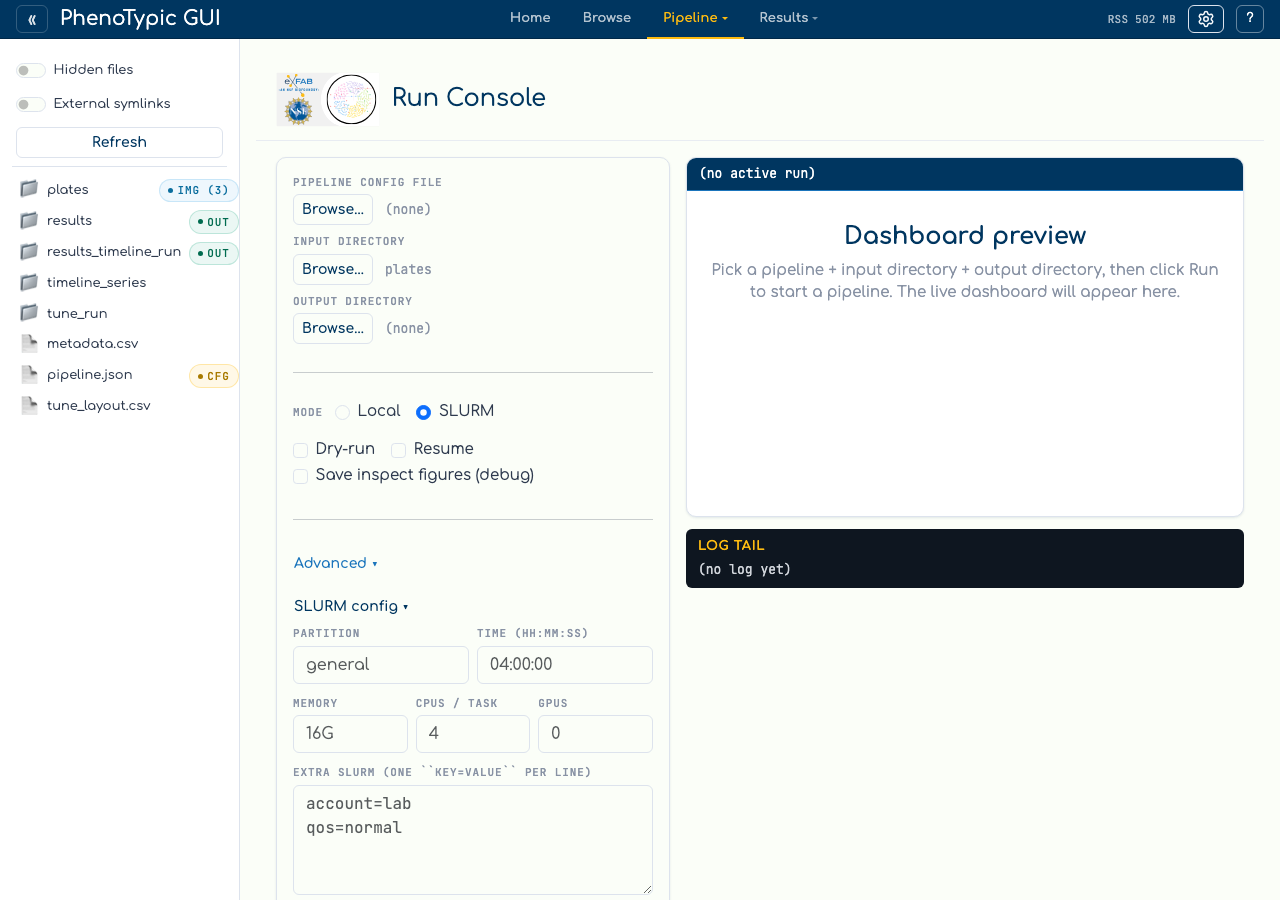1280x900 pixels.
Task: Go to the Browse tab
Action: point(607,18)
